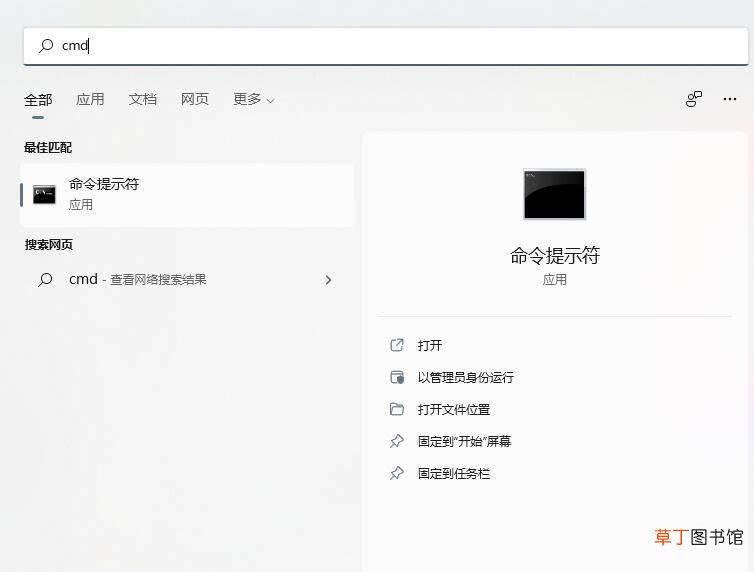Switch to the 文档 tab
This screenshot has height=572, width=754.
(142, 99)
